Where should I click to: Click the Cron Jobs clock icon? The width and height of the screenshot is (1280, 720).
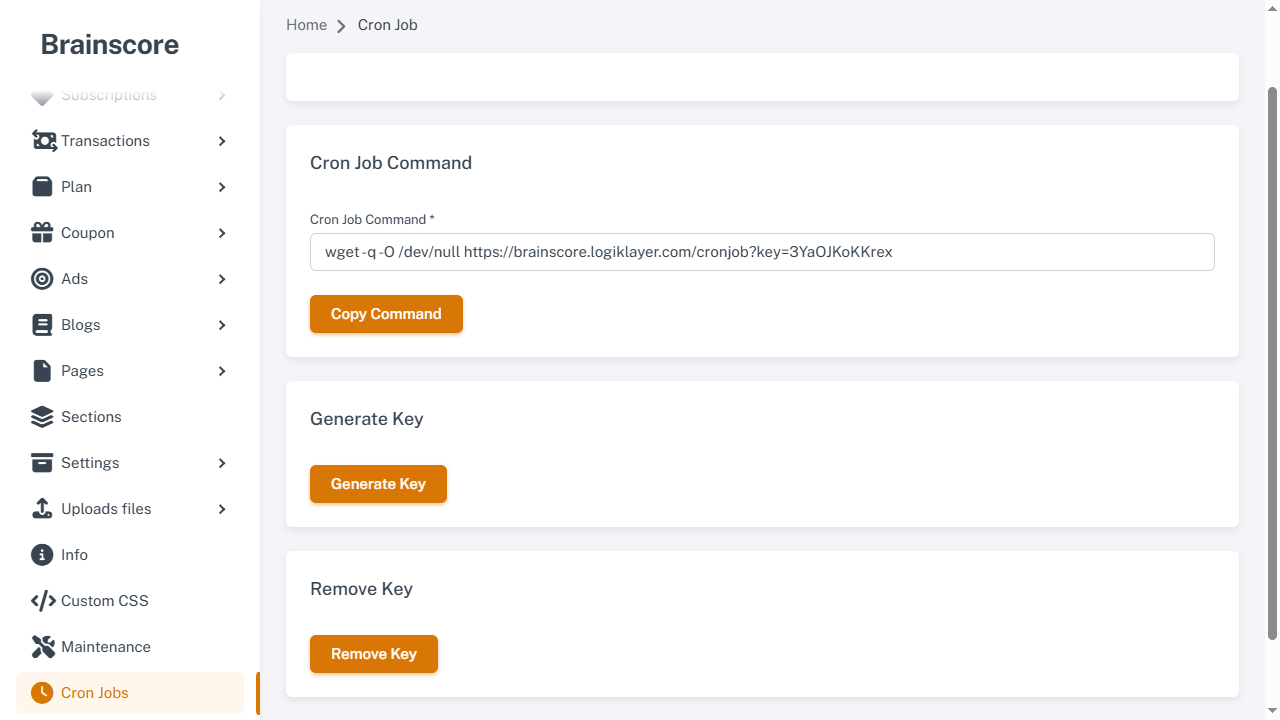coord(42,693)
